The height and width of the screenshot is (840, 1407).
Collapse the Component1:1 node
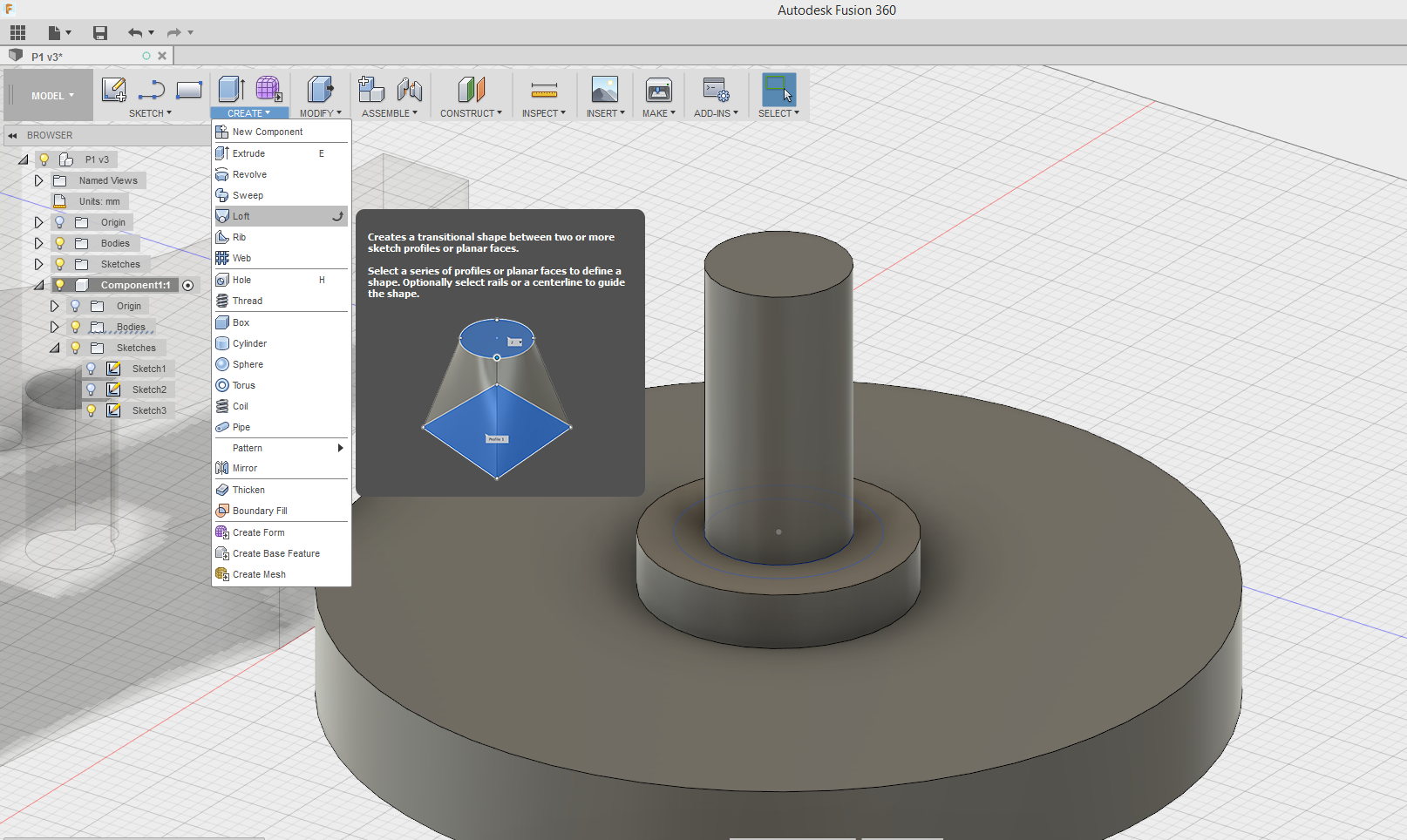[x=38, y=285]
